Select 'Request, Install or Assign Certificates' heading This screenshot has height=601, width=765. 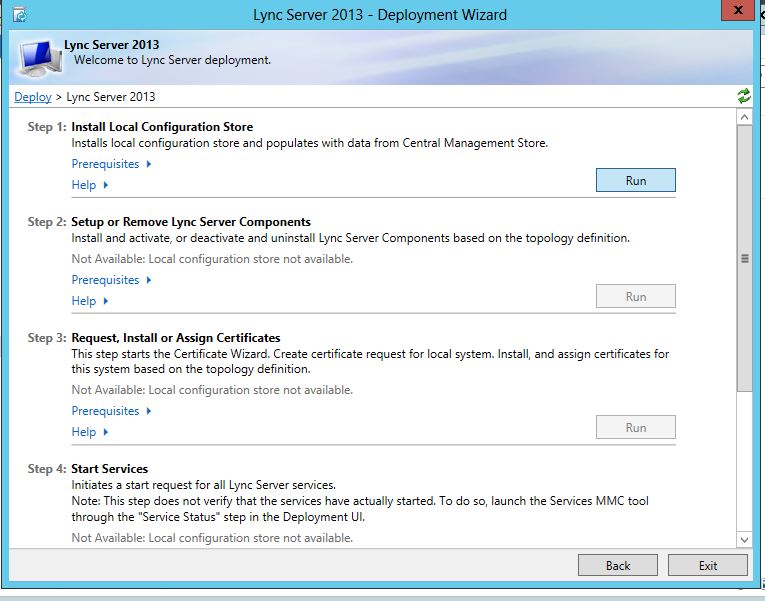(x=176, y=338)
